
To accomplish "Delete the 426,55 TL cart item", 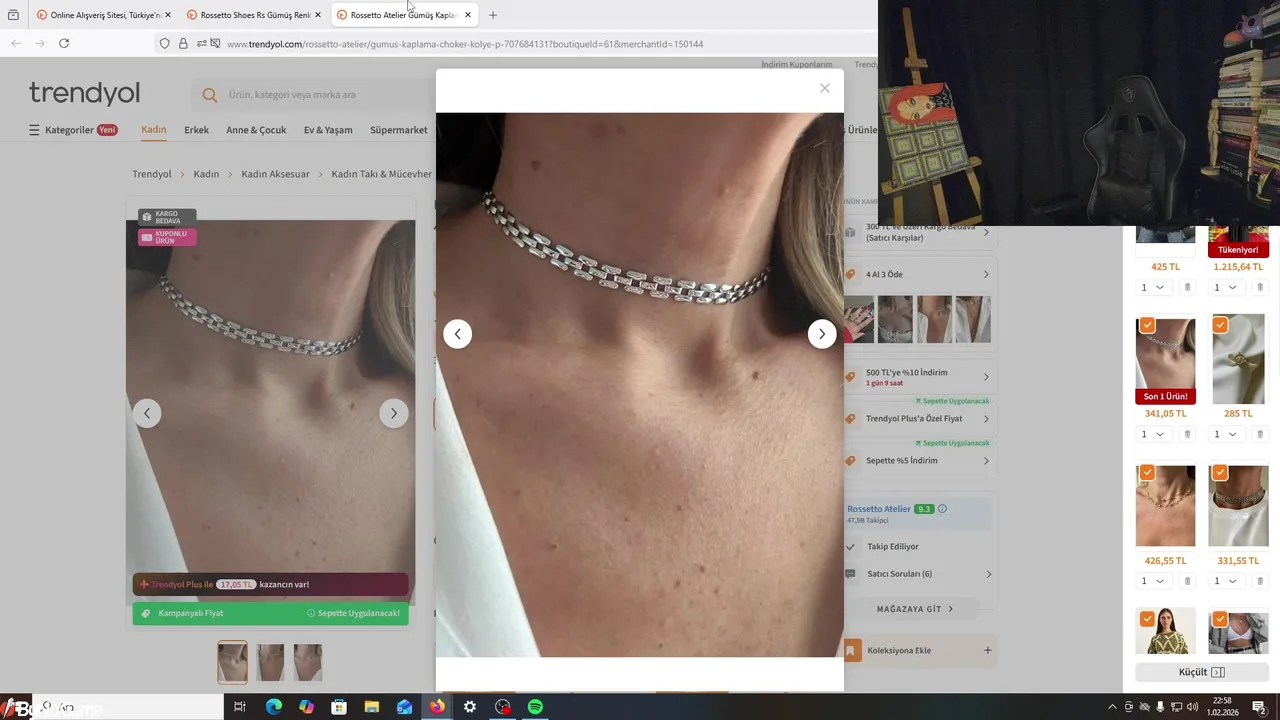I will [1187, 582].
